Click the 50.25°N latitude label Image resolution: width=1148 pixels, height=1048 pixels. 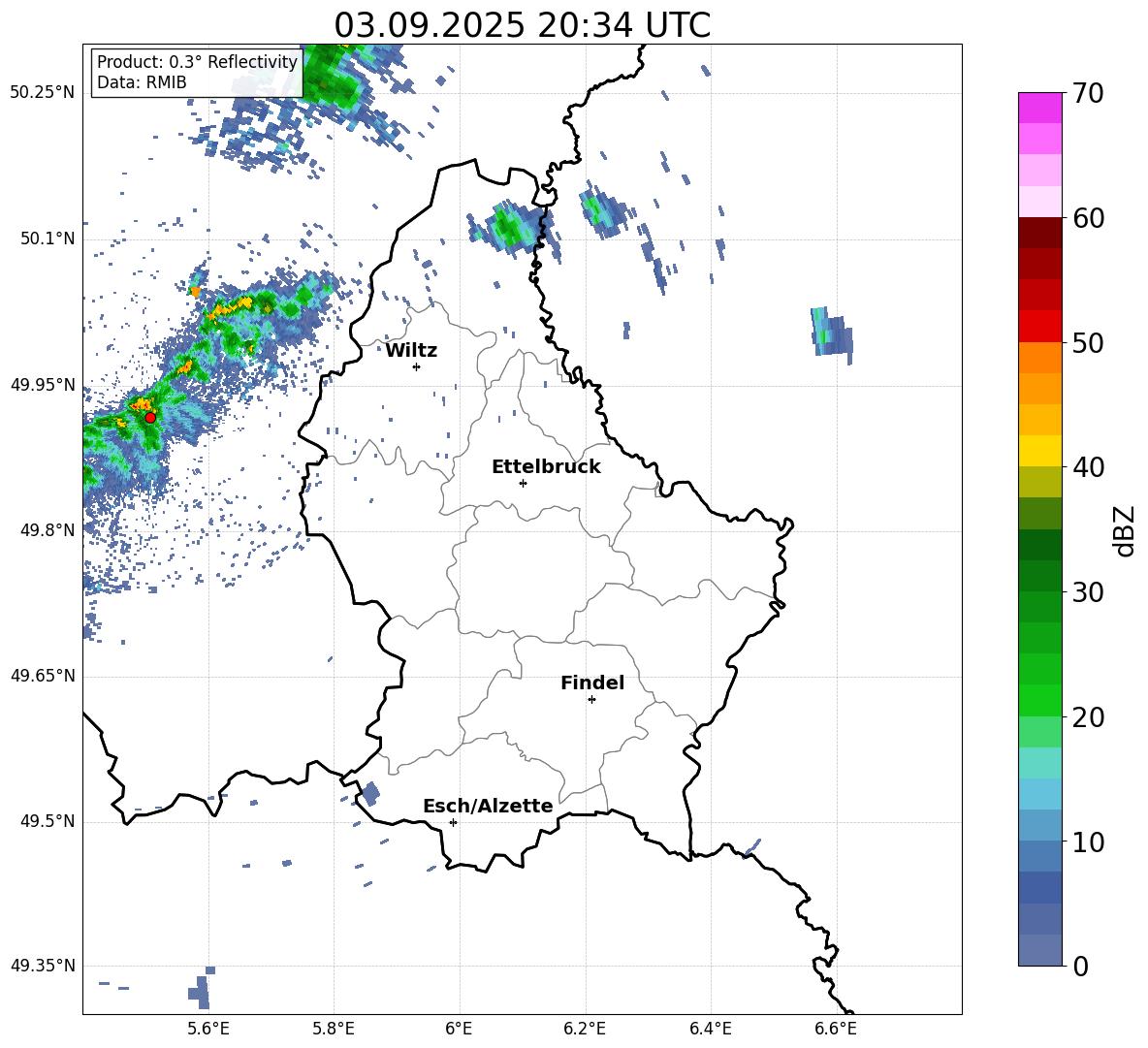[x=43, y=93]
